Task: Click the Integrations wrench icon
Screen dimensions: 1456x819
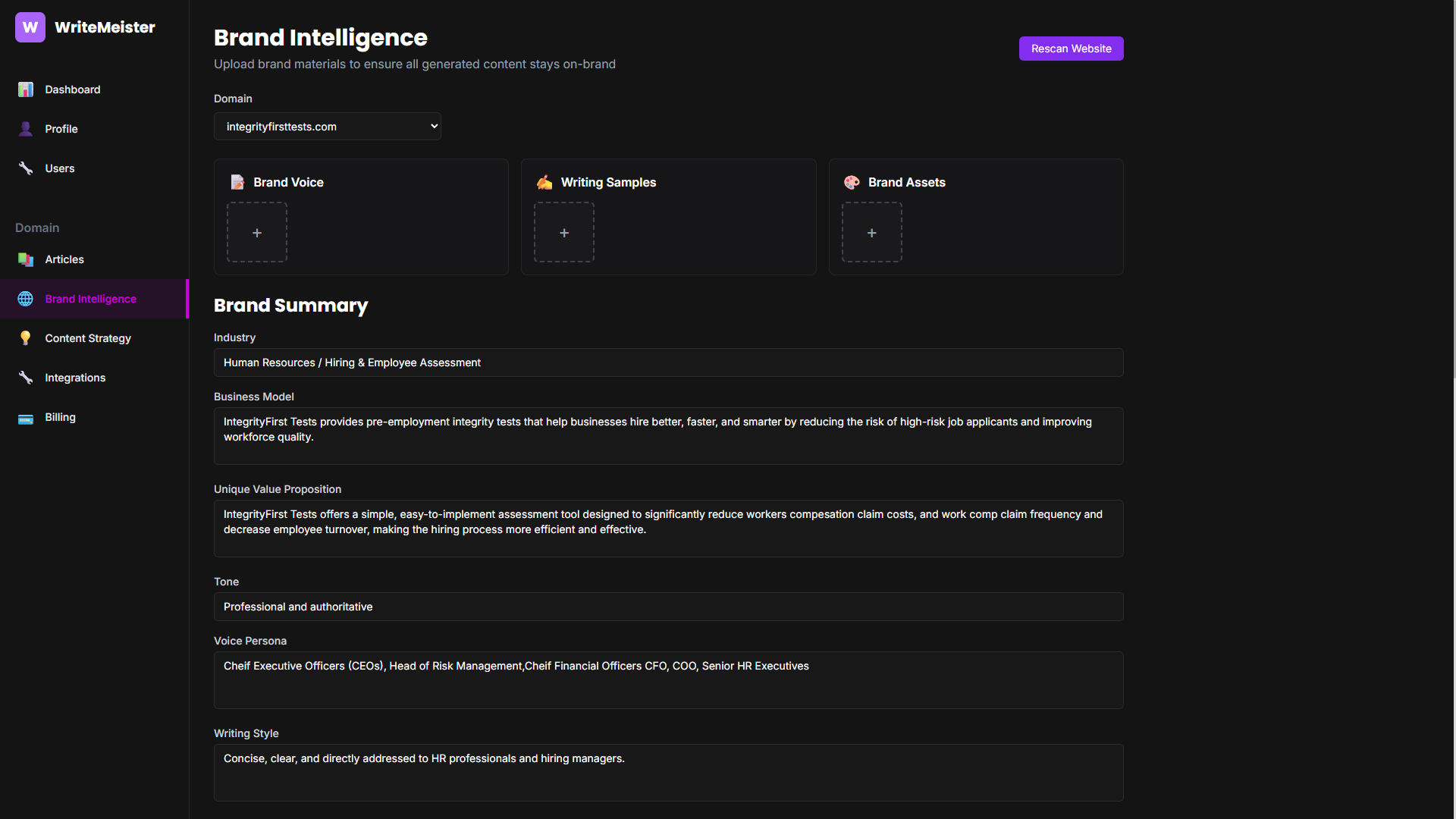Action: [26, 378]
